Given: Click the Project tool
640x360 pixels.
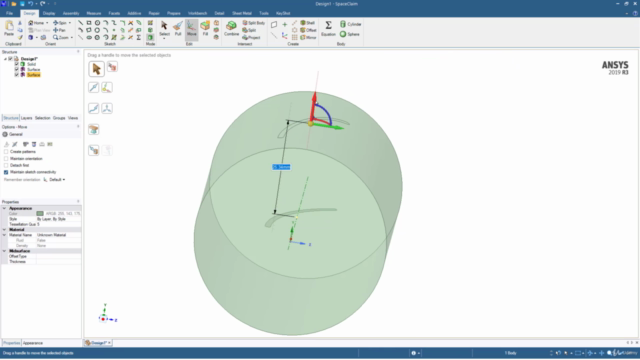Looking at the screenshot, I should tap(251, 38).
